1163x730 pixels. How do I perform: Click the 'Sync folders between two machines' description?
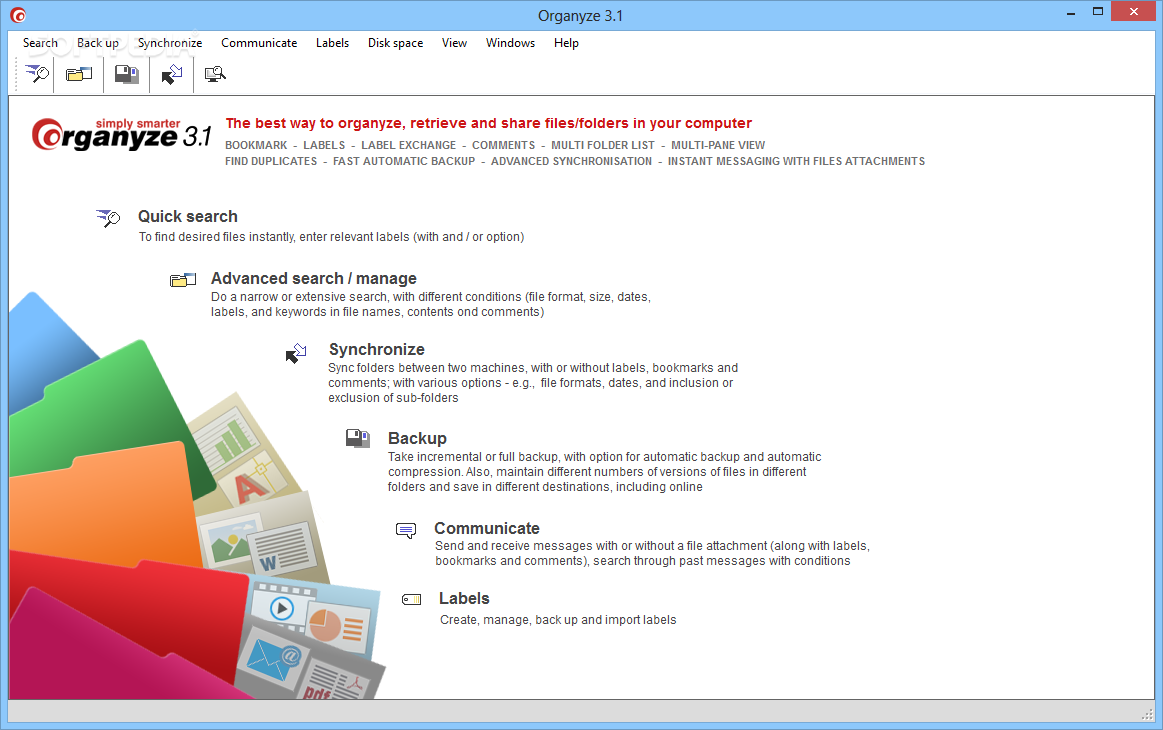click(x=533, y=383)
